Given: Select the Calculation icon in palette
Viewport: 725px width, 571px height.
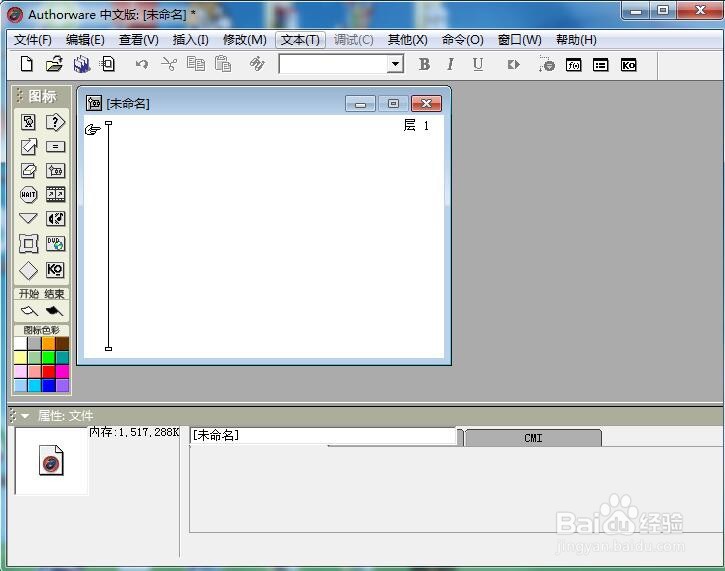Looking at the screenshot, I should (x=55, y=147).
